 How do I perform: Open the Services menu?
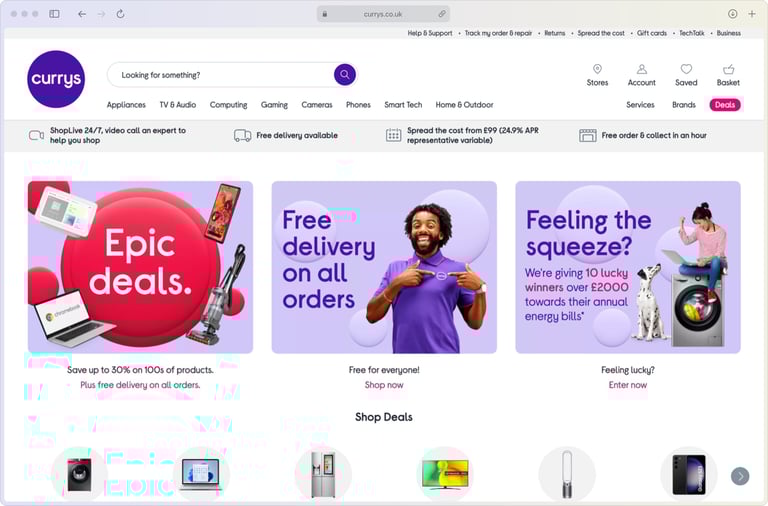pyautogui.click(x=640, y=105)
